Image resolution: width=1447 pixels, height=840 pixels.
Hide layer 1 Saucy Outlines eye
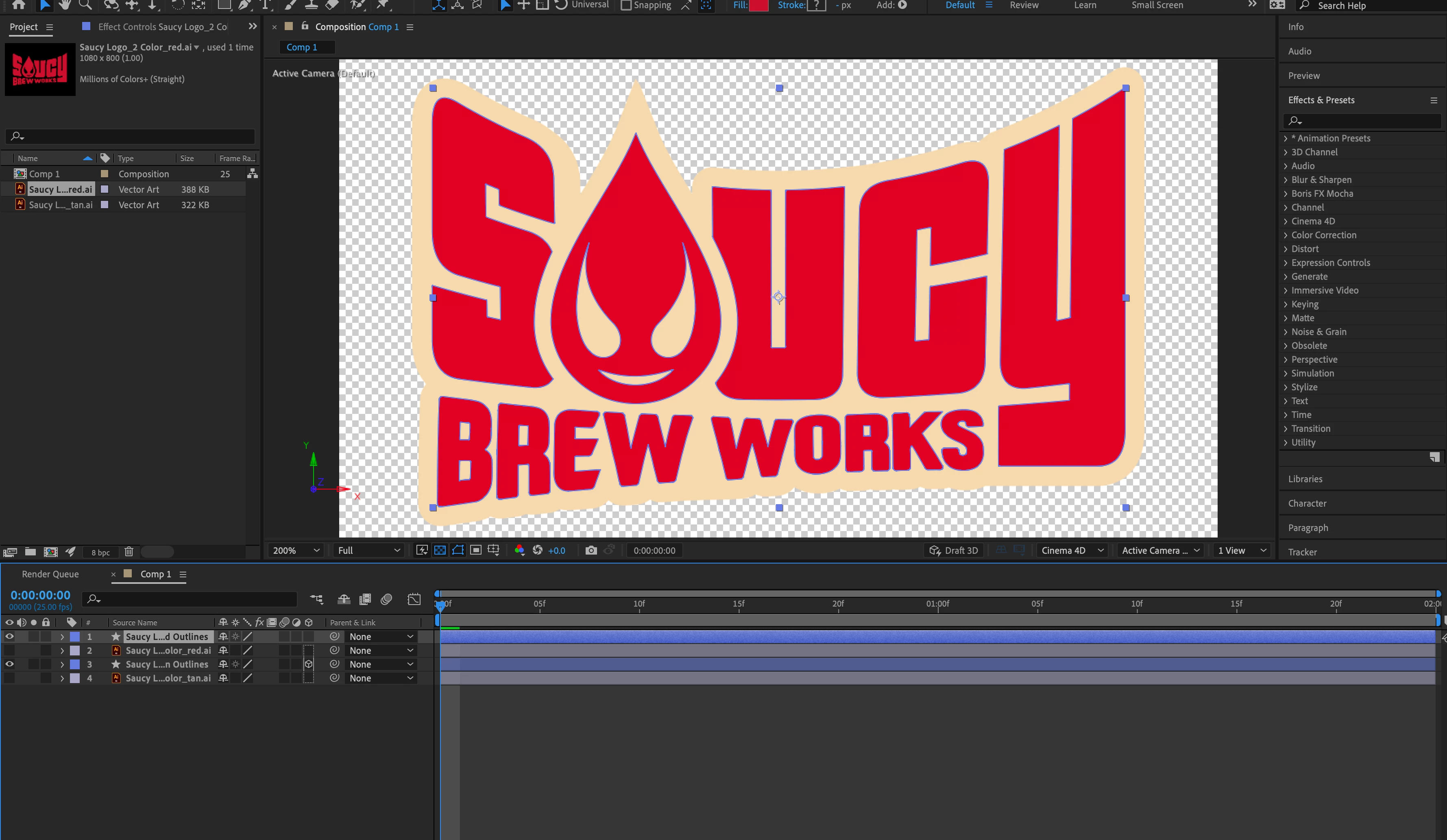tap(9, 636)
